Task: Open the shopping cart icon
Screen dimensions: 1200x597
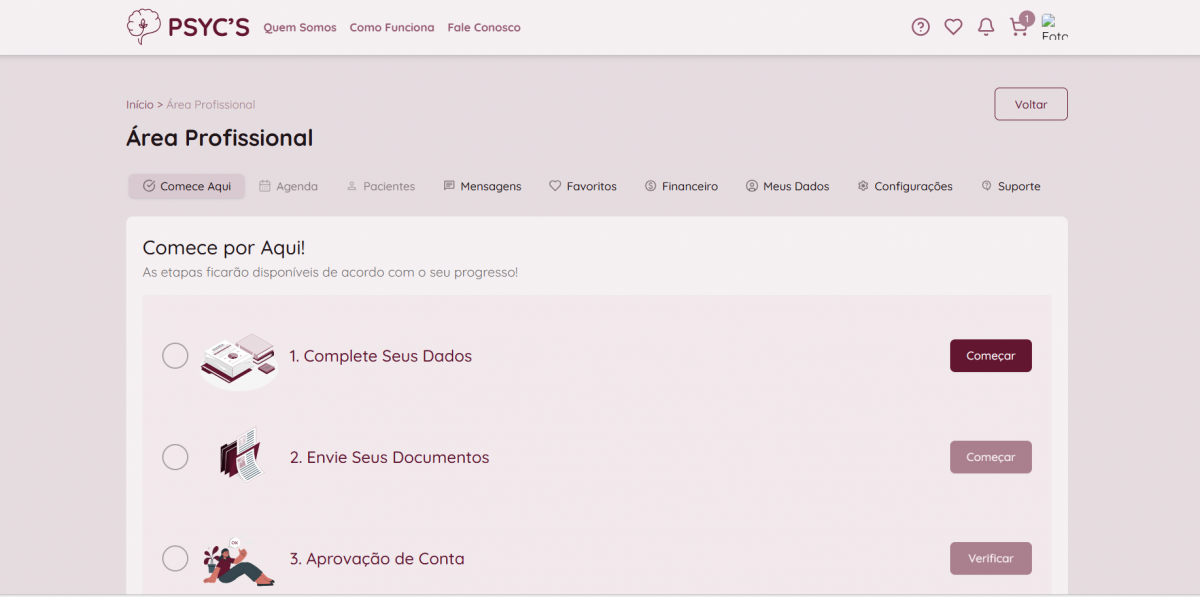Action: tap(1019, 27)
